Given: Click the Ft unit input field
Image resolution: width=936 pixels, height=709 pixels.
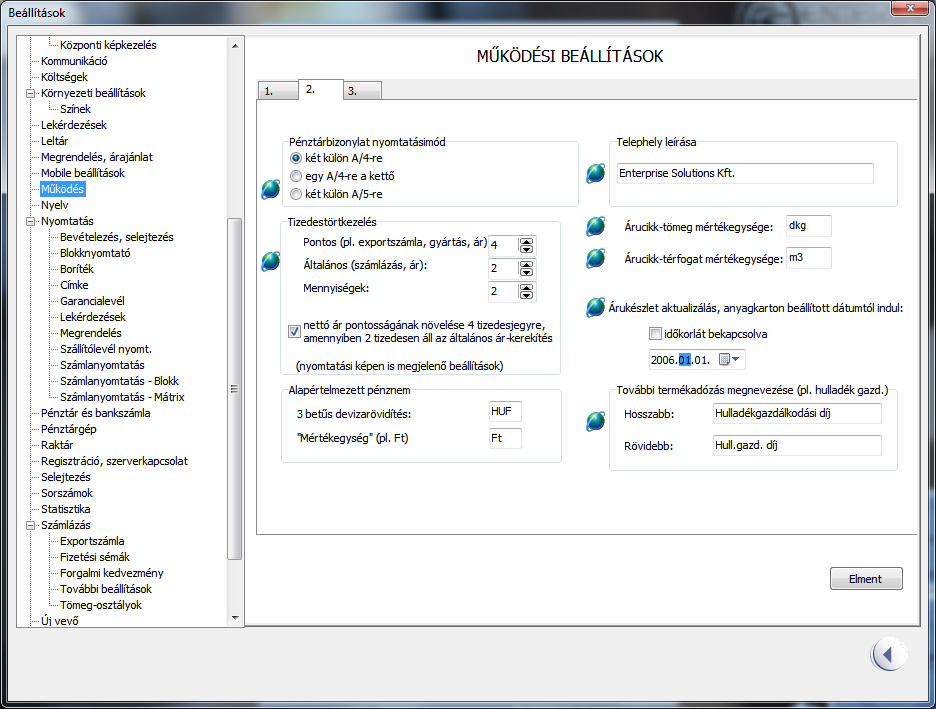Looking at the screenshot, I should click(505, 438).
